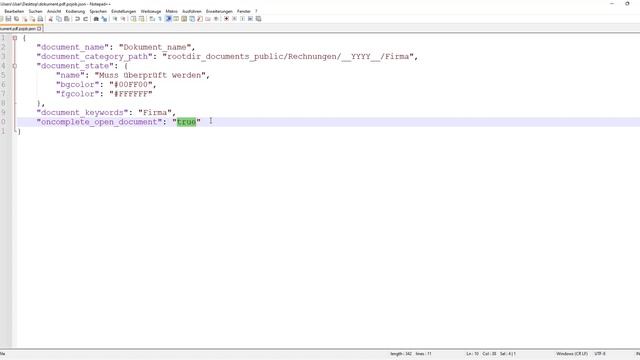Open the Replace dialog toolbar icon
Screen dimensions: 640x360
[x=104, y=19]
